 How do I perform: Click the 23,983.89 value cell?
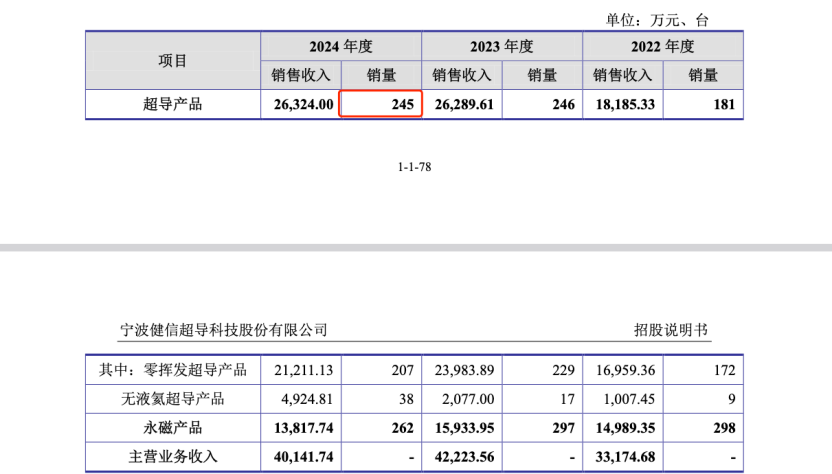click(x=463, y=370)
